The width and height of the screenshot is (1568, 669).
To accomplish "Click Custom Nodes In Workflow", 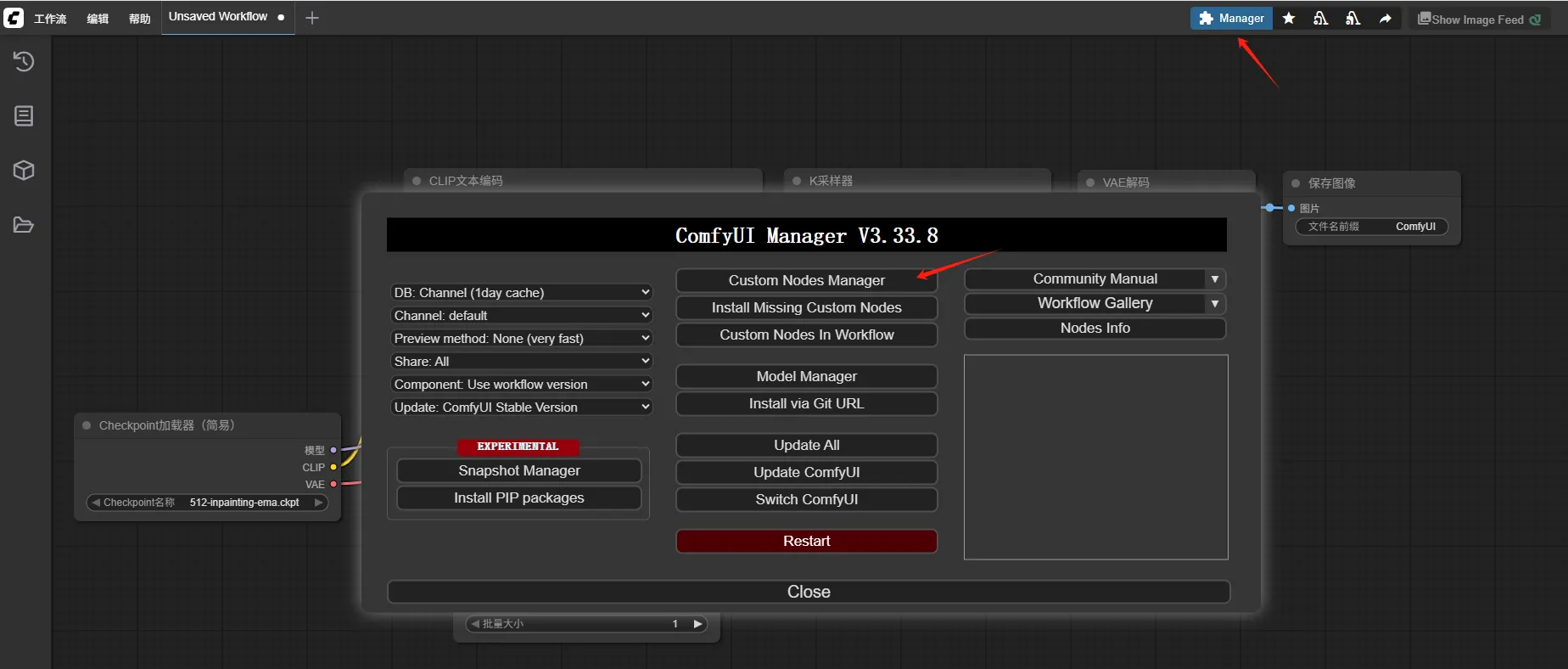I will [807, 334].
